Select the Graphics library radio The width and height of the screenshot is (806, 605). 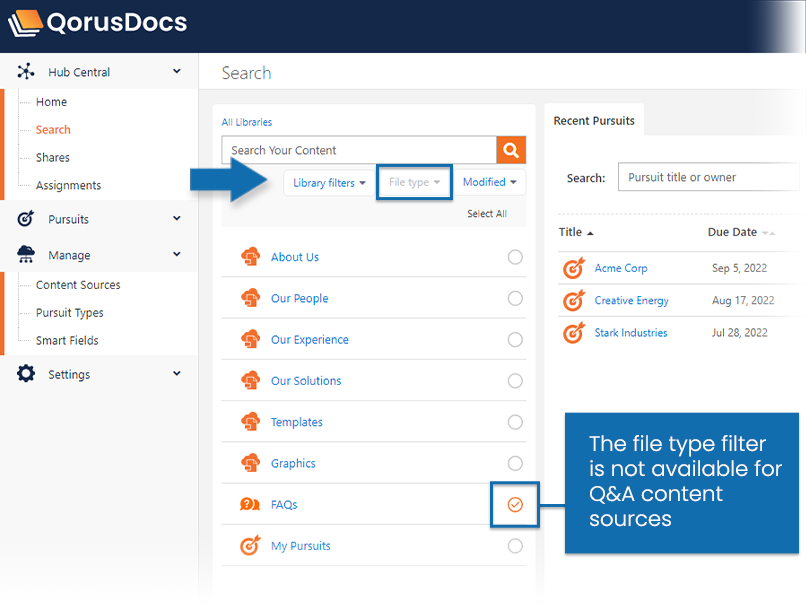(x=515, y=463)
